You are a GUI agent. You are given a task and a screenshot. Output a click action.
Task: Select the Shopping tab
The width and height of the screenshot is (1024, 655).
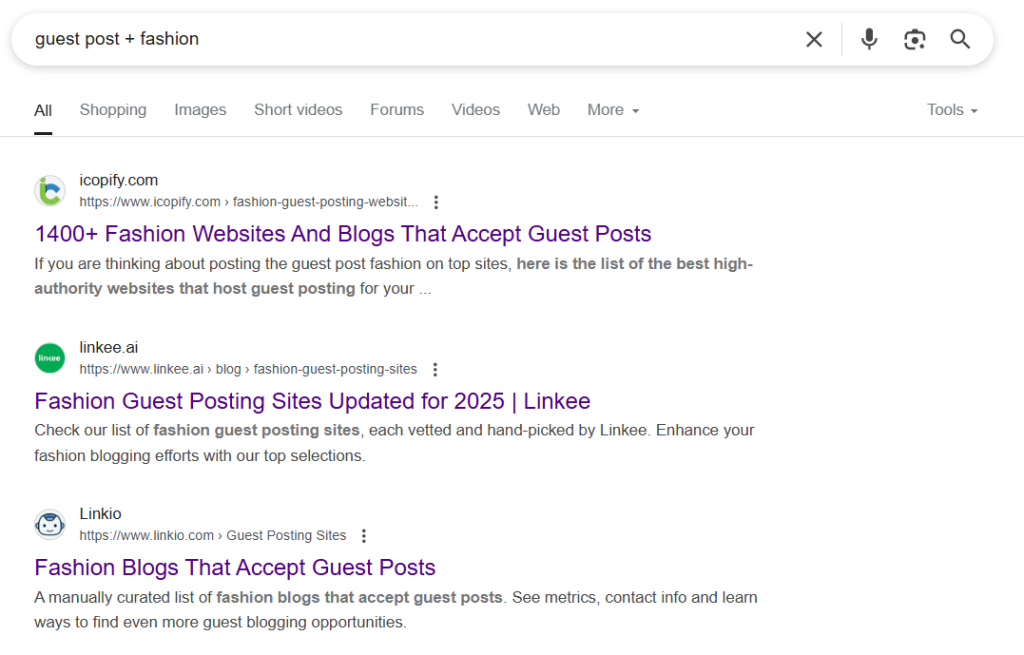[113, 110]
